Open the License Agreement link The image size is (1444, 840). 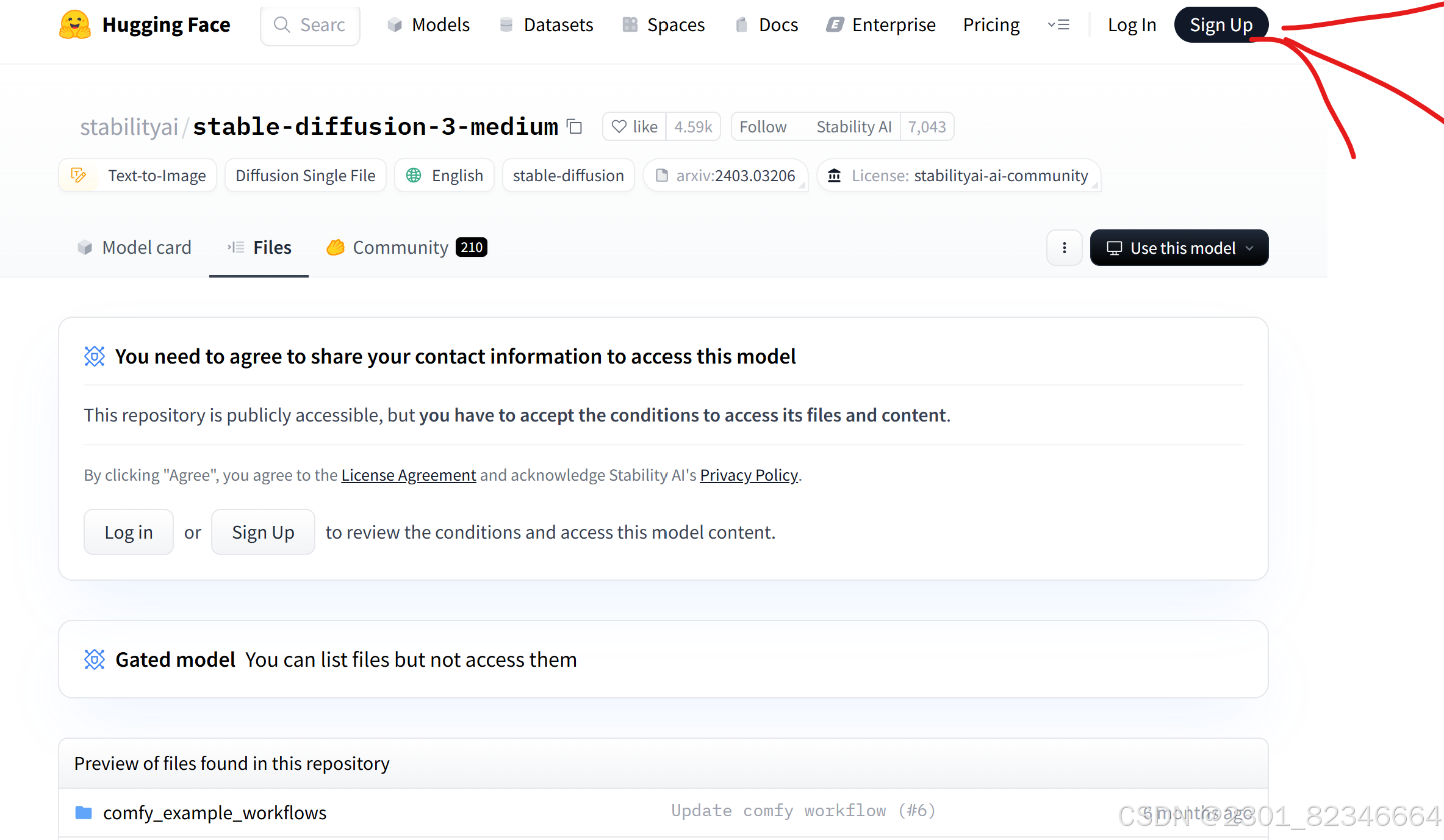pyautogui.click(x=408, y=475)
